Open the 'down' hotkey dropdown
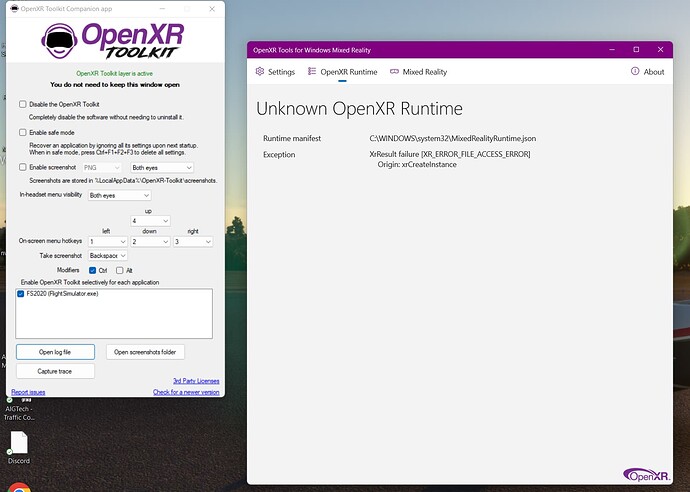690x492 pixels. [150, 242]
